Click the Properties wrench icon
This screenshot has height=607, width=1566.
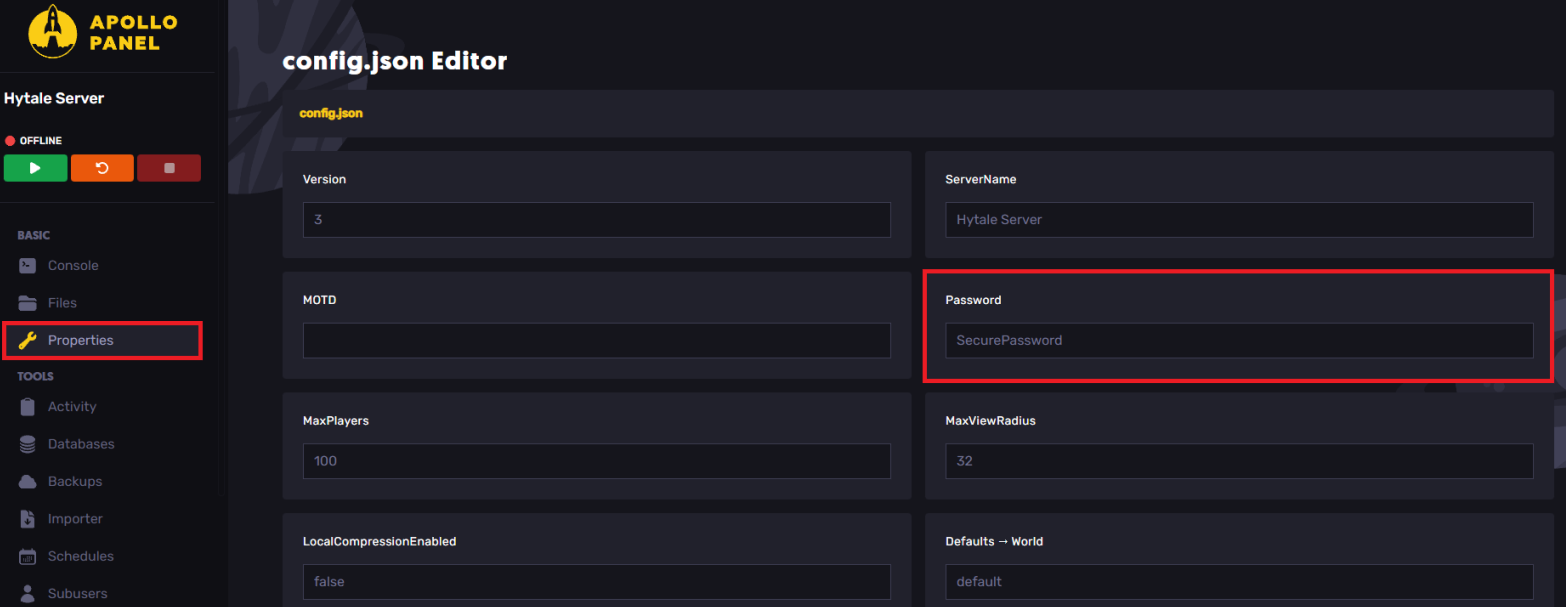[28, 341]
